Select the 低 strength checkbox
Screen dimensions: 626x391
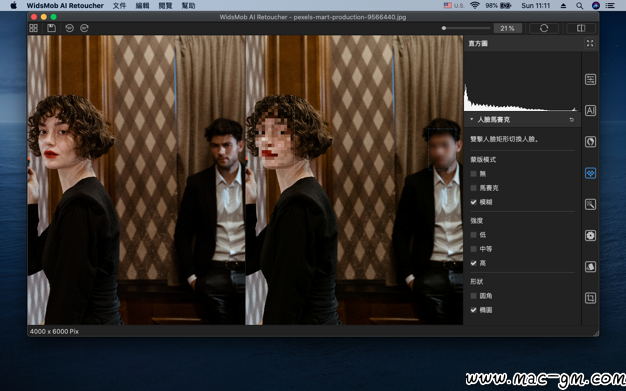pyautogui.click(x=473, y=235)
